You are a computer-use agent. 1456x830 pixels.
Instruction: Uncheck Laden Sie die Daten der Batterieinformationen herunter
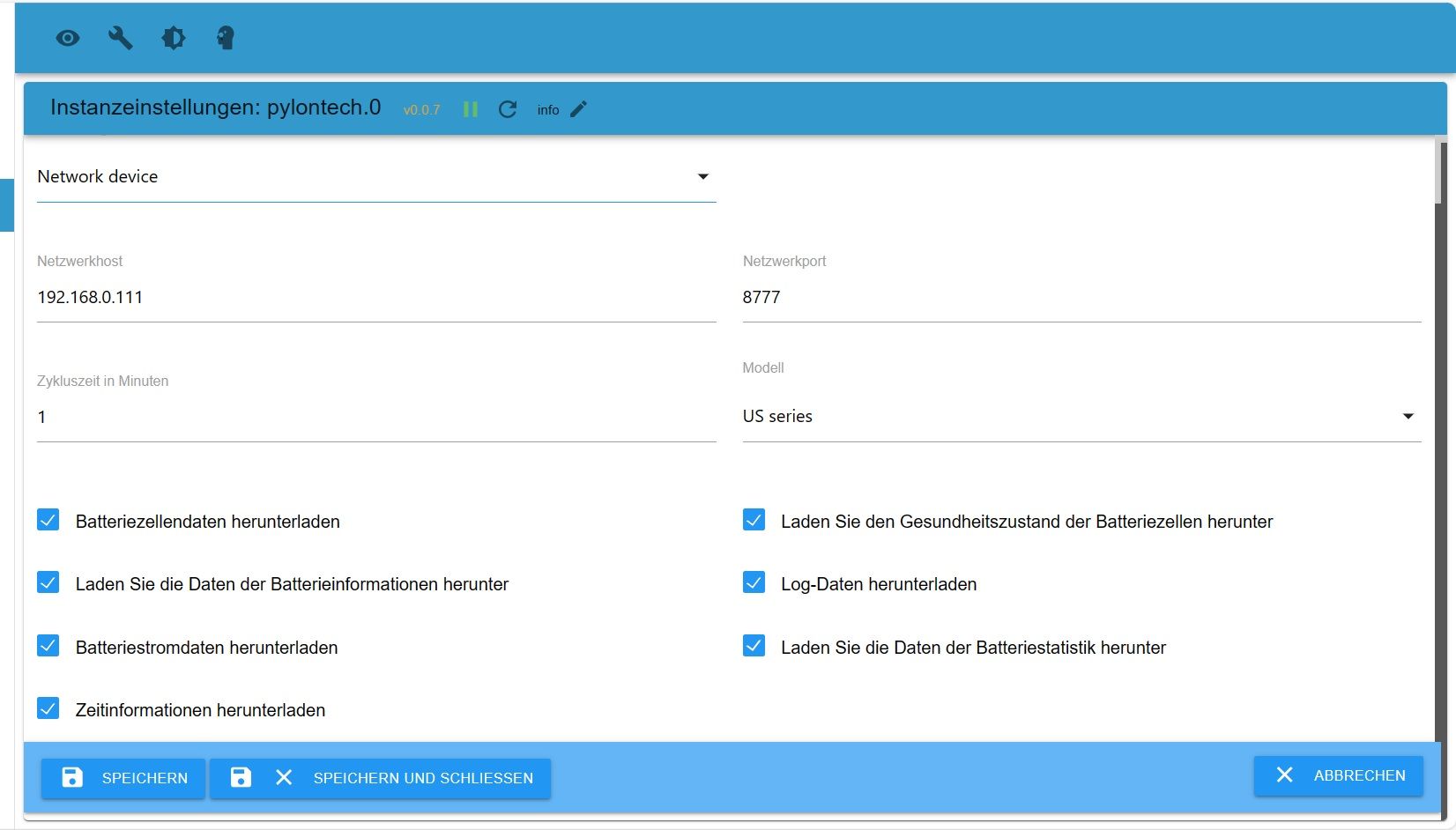48,582
